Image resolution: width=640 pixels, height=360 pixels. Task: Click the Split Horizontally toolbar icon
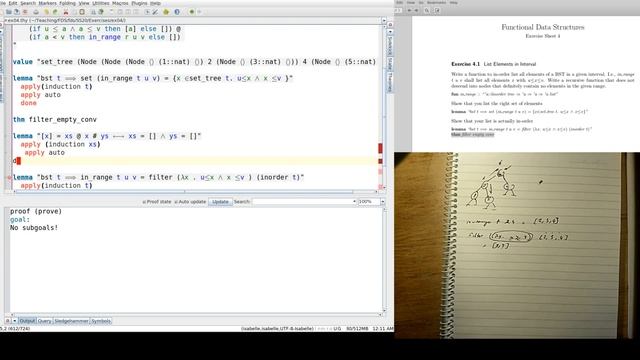click(127, 12)
